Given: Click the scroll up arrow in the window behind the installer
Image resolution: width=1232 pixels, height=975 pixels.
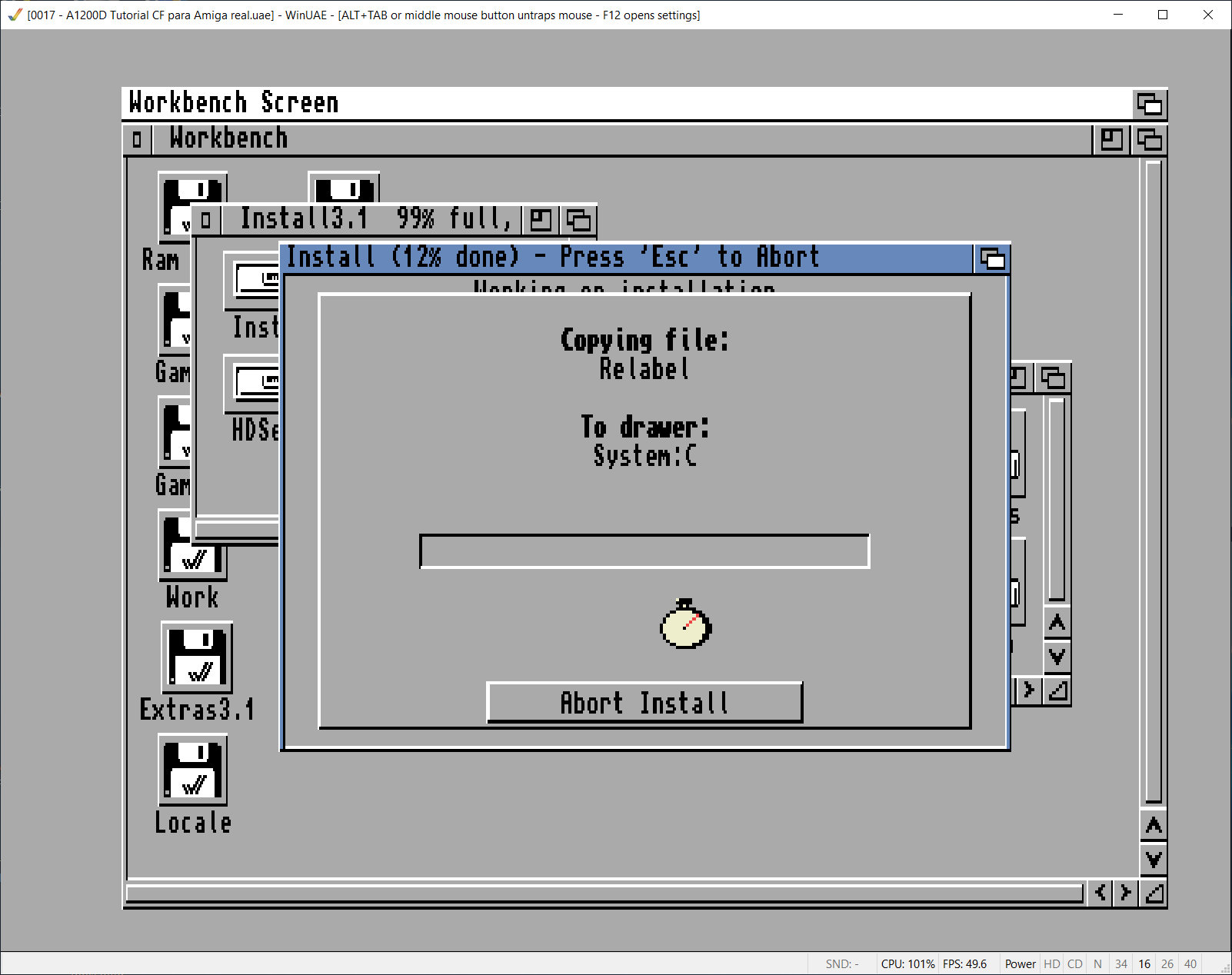Looking at the screenshot, I should tap(1057, 622).
